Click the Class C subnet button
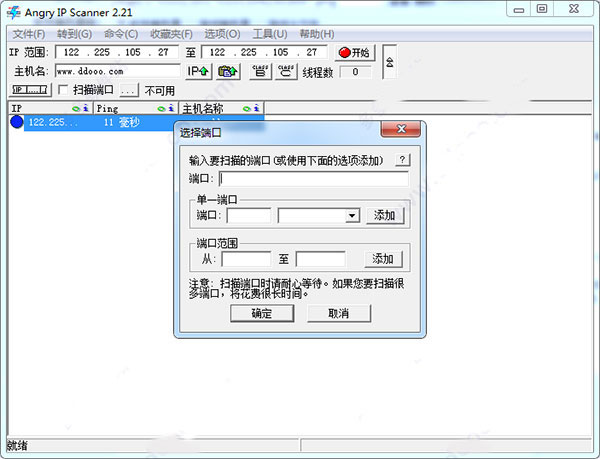Viewport: 600px width, 459px height. 287,71
